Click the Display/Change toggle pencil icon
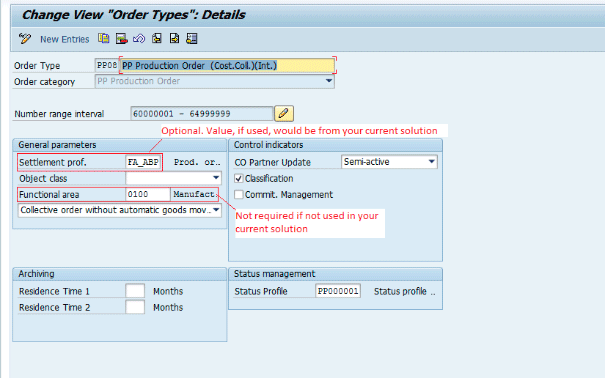Image resolution: width=605 pixels, height=378 pixels. coord(25,39)
